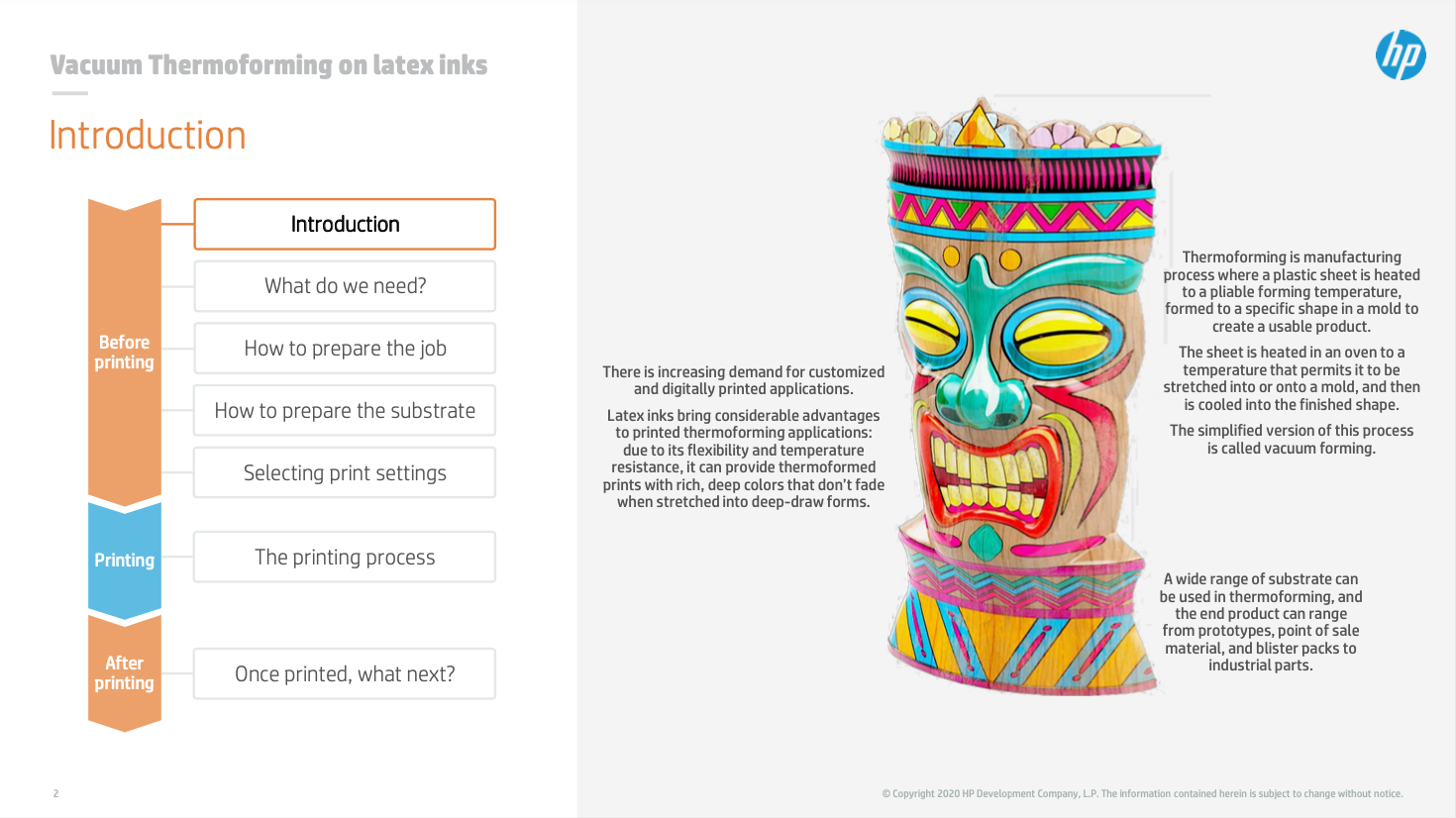
Task: Open 'Selecting print settings' section
Action: point(345,473)
